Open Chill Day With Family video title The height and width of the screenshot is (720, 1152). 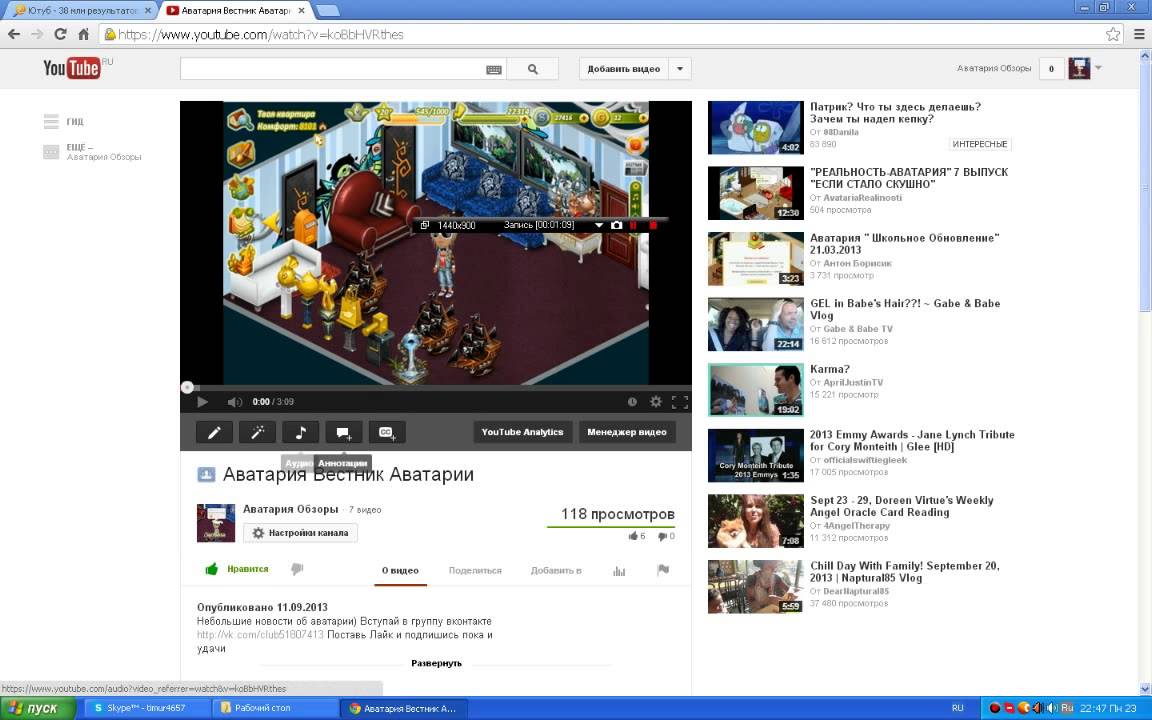(904, 572)
